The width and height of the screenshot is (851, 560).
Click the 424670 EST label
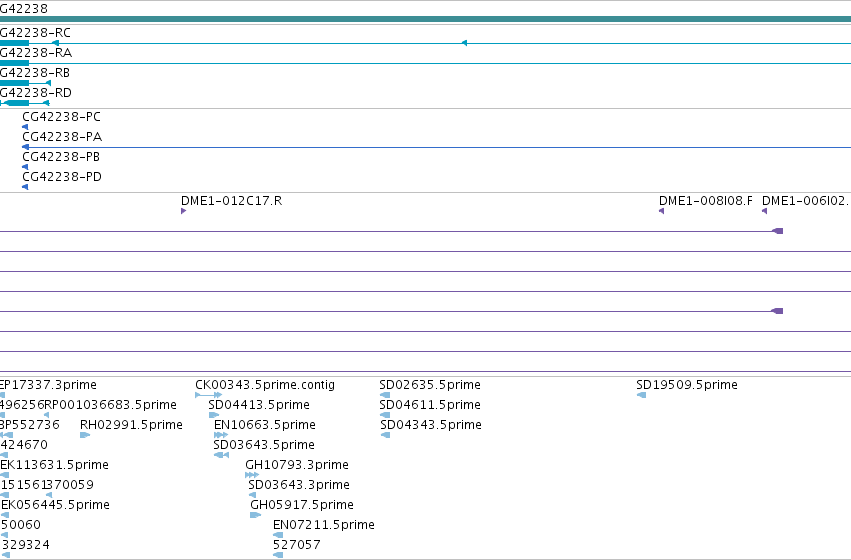[24, 445]
